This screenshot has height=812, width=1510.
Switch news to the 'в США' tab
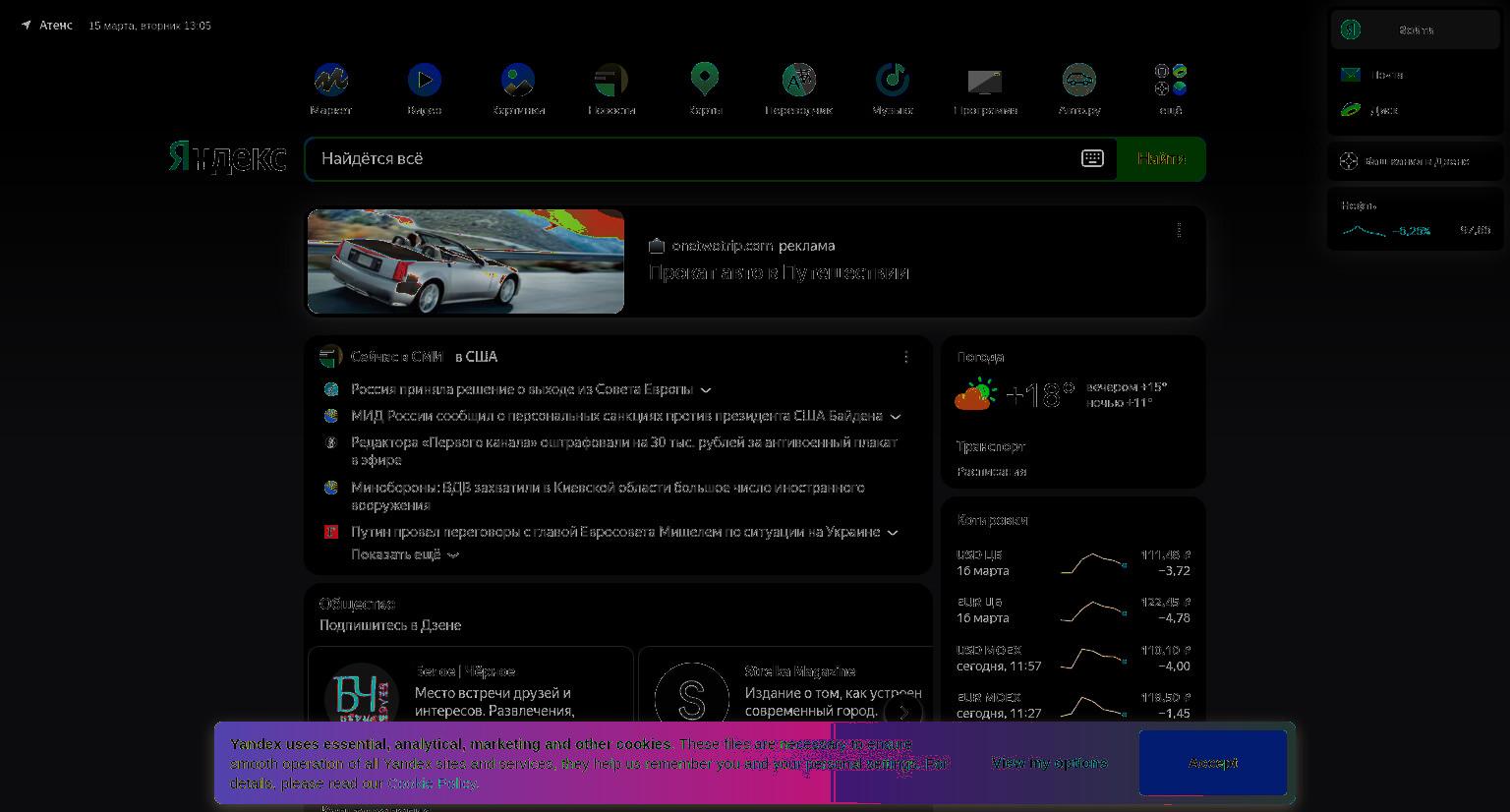pos(476,357)
